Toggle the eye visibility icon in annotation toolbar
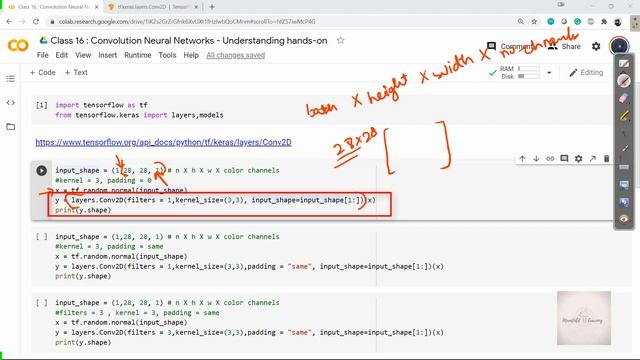 624,219
